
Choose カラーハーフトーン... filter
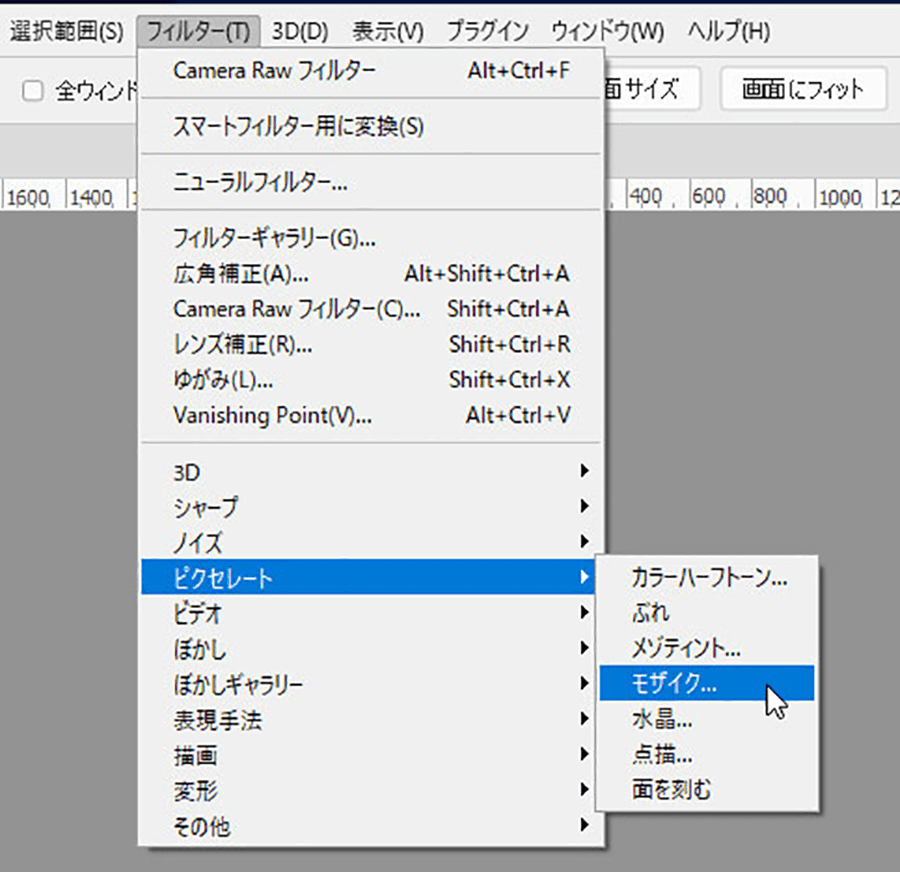[707, 577]
